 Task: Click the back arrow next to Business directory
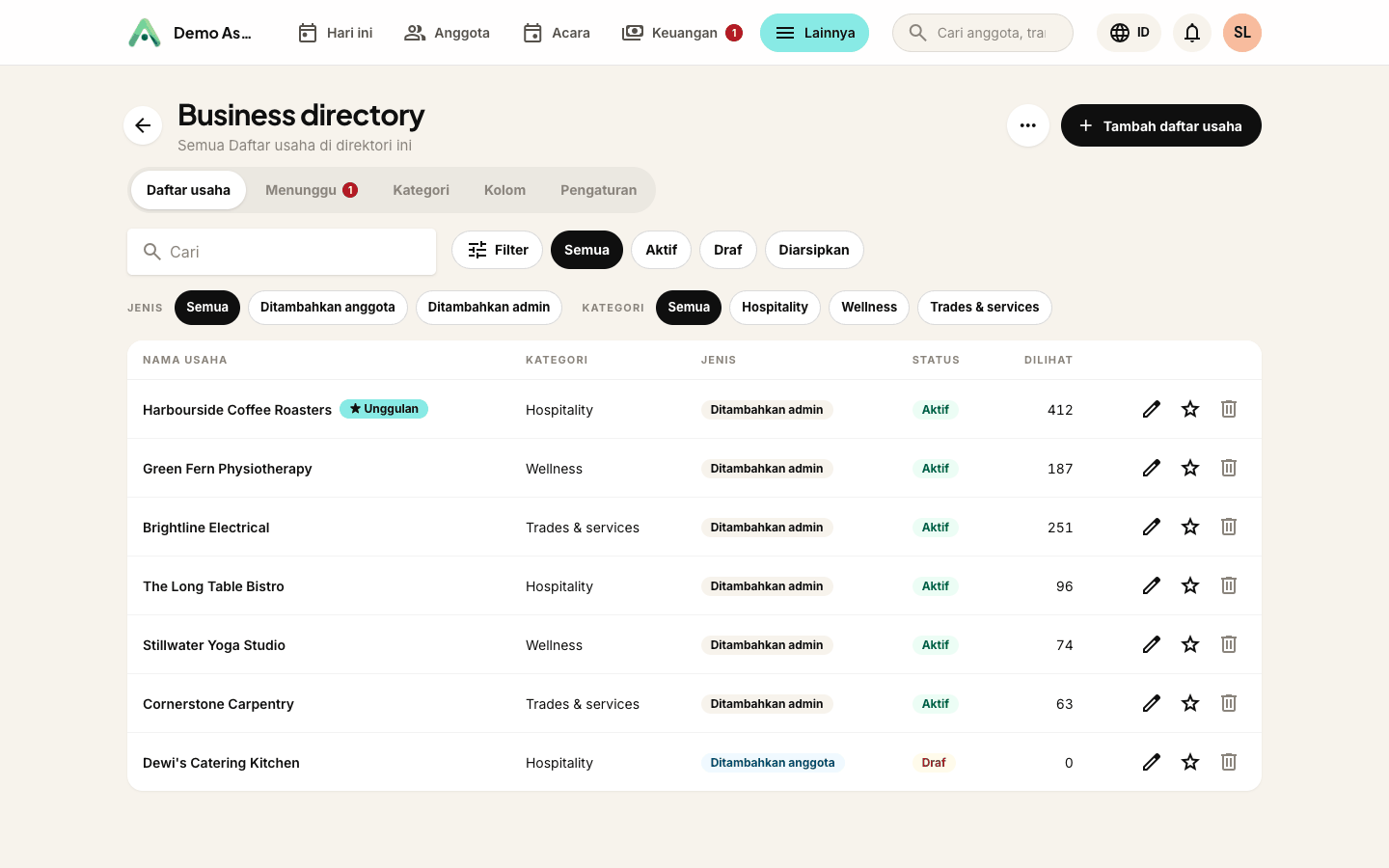click(143, 125)
